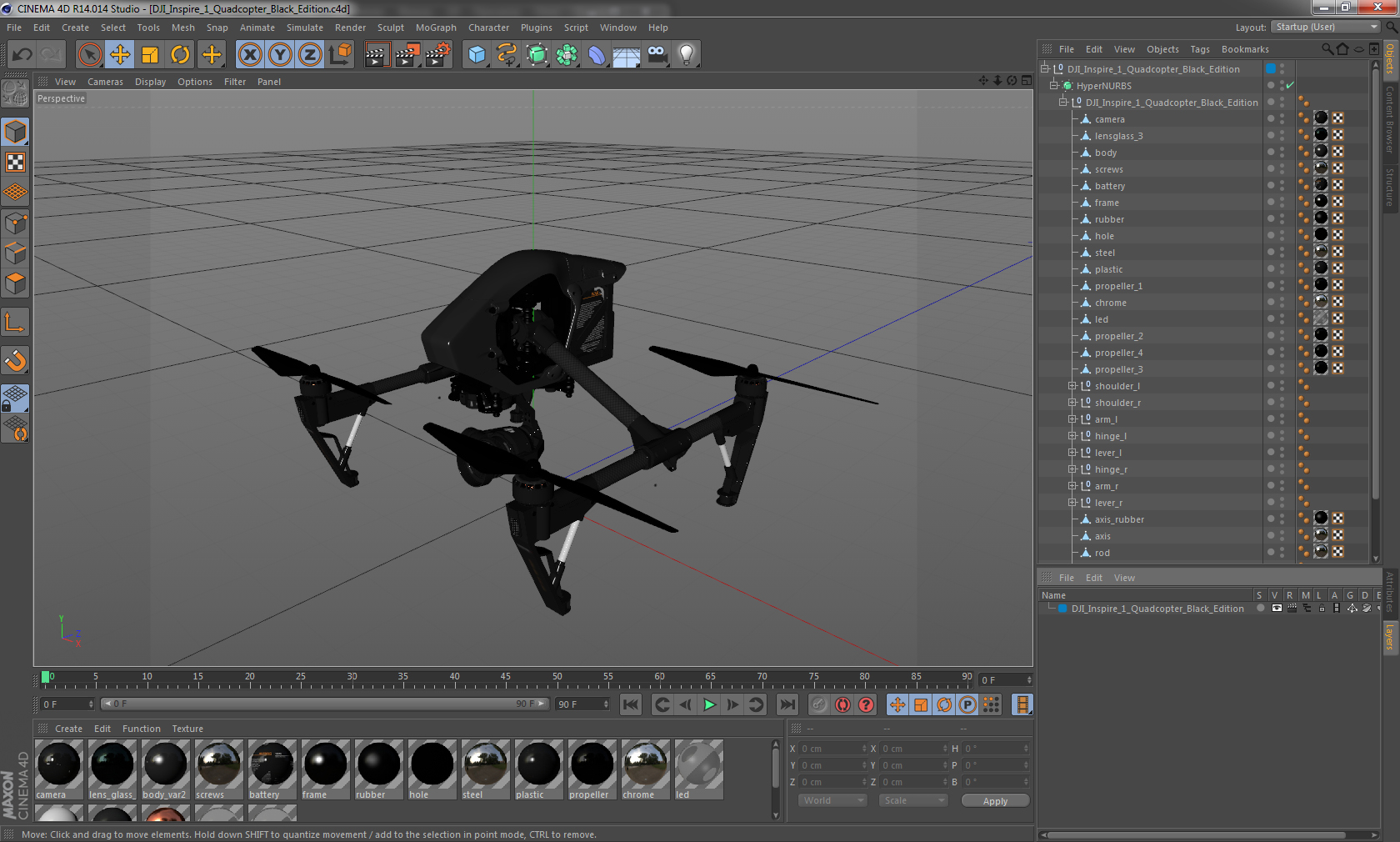Add a light object
The width and height of the screenshot is (1400, 842).
pos(687,55)
